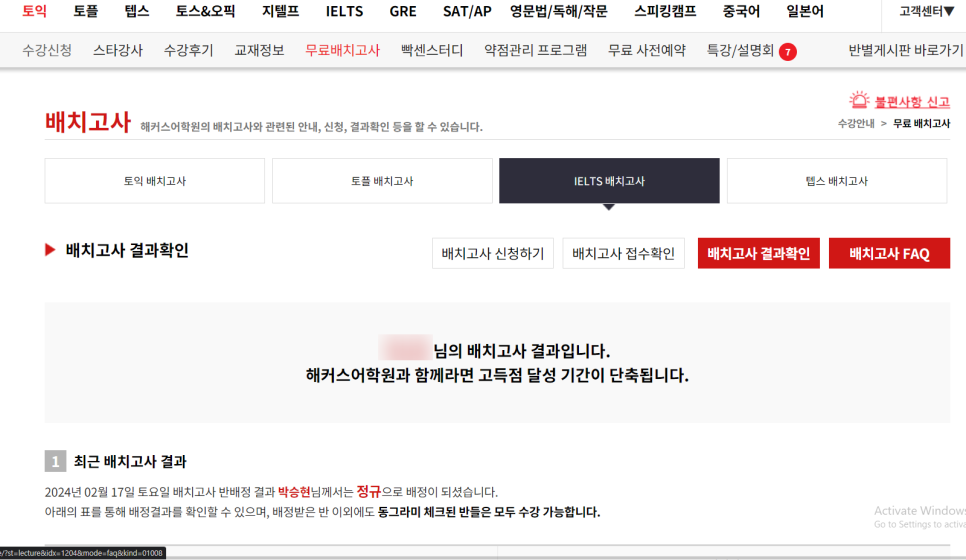Image resolution: width=966 pixels, height=560 pixels.
Task: Go to SAT/AP section
Action: (x=467, y=11)
